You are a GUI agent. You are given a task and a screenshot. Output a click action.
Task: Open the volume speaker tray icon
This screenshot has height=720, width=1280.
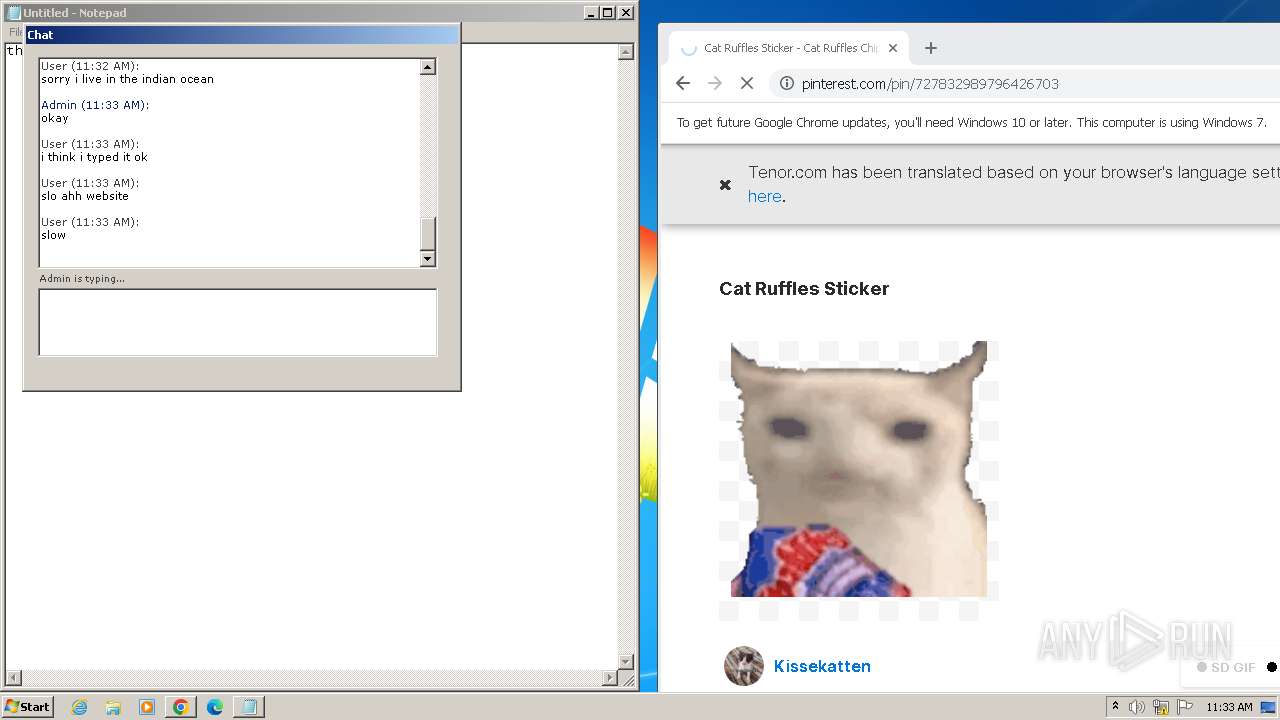pyautogui.click(x=1137, y=707)
